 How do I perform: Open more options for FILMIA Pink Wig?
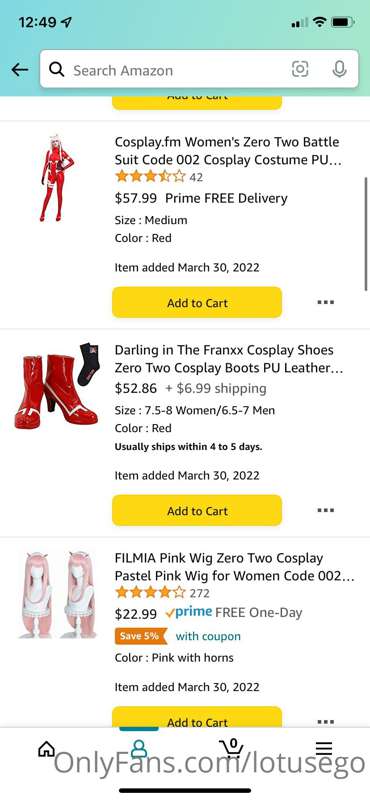pyautogui.click(x=325, y=721)
